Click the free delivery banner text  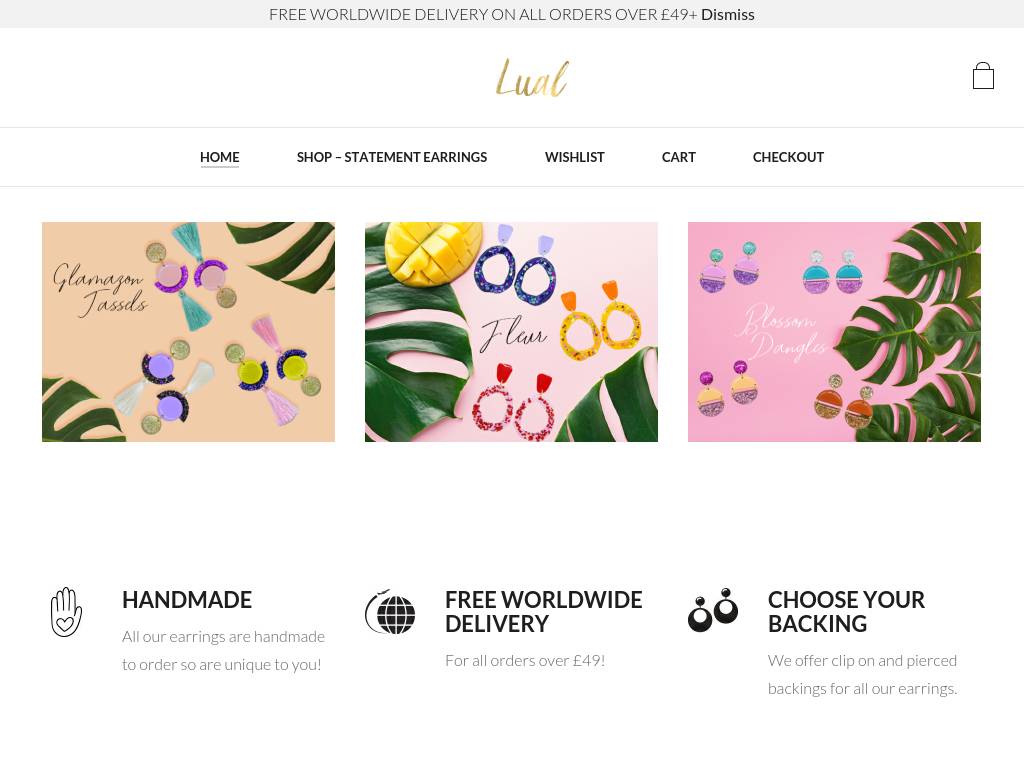[483, 14]
